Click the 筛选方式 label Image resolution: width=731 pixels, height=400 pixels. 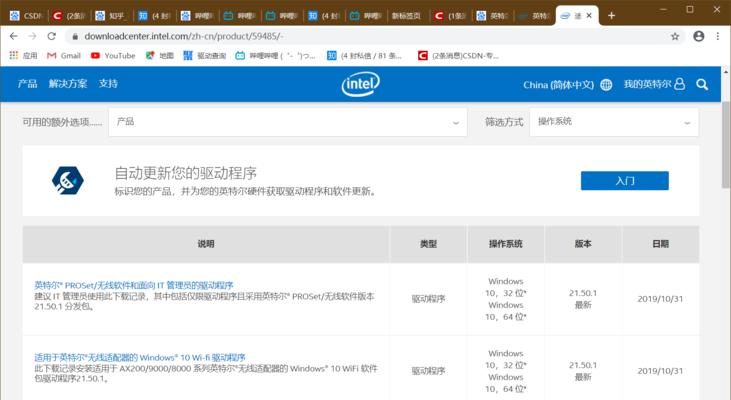coord(504,122)
